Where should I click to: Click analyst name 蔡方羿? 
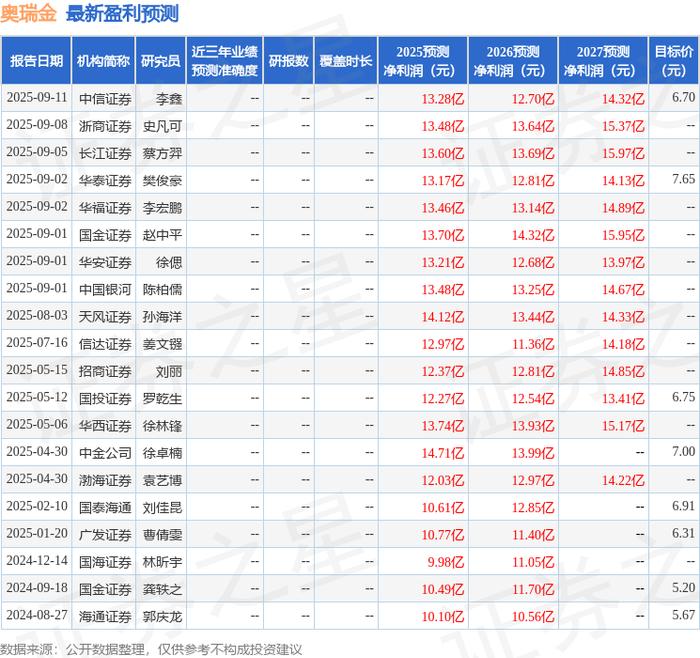(x=162, y=153)
